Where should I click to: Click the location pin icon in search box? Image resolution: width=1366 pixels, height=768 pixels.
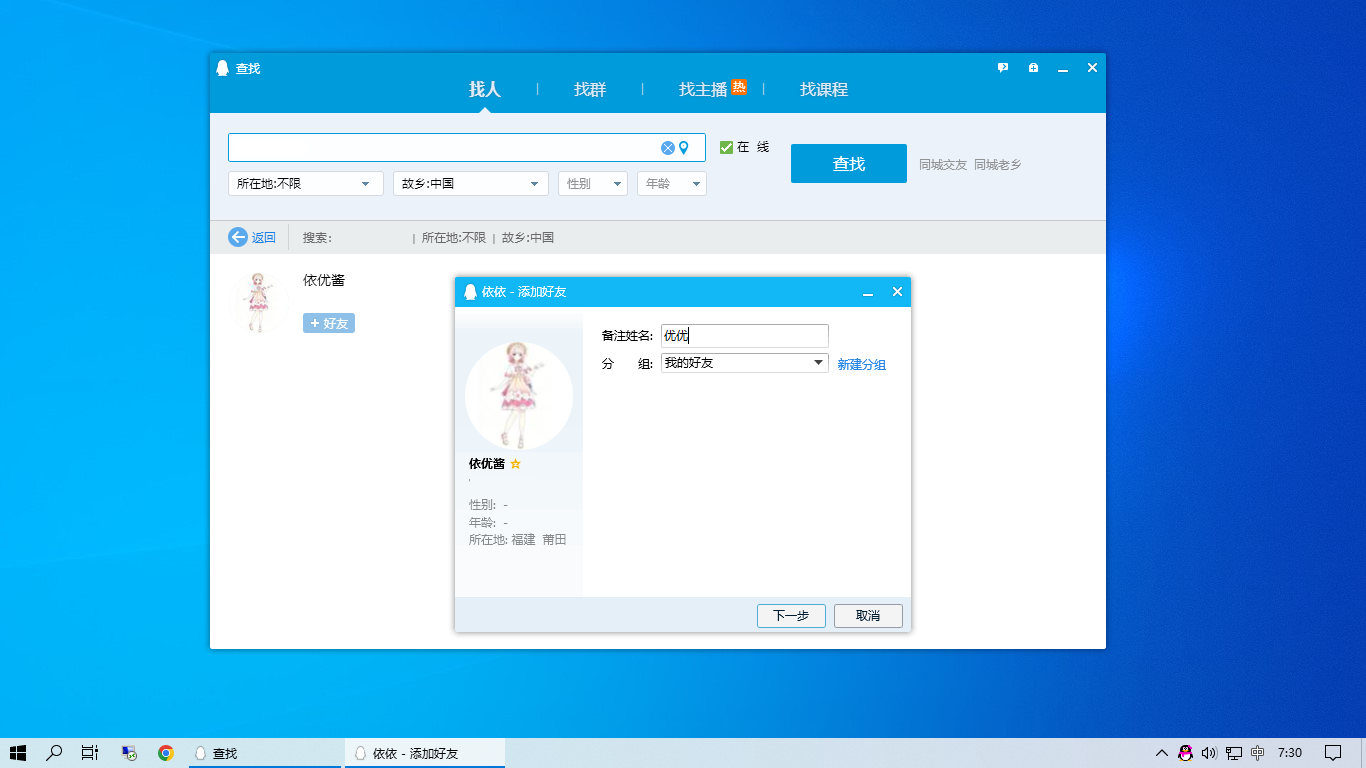(x=684, y=148)
